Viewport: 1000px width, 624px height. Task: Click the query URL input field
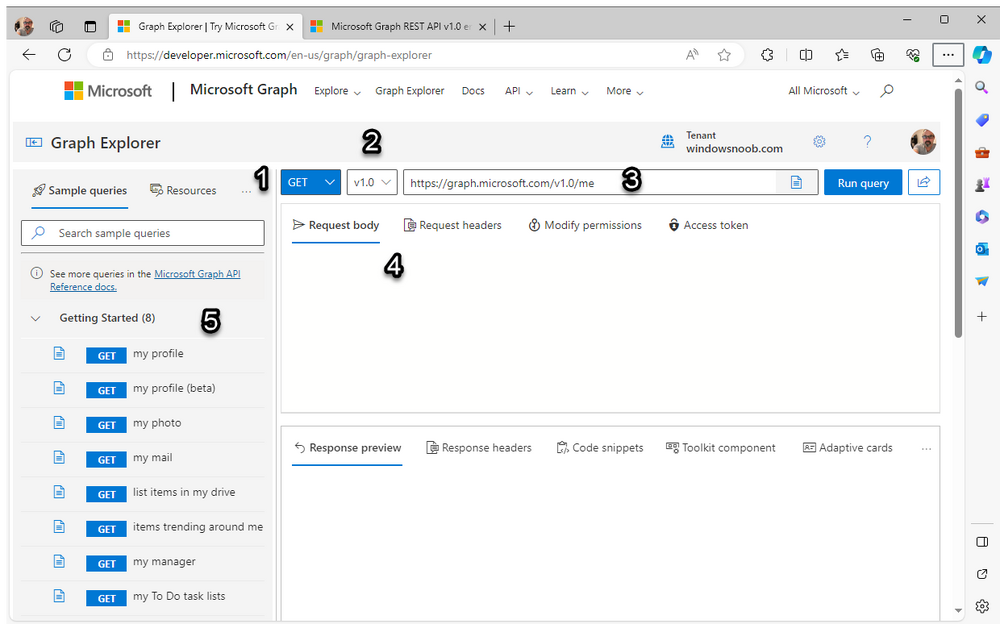pyautogui.click(x=590, y=182)
